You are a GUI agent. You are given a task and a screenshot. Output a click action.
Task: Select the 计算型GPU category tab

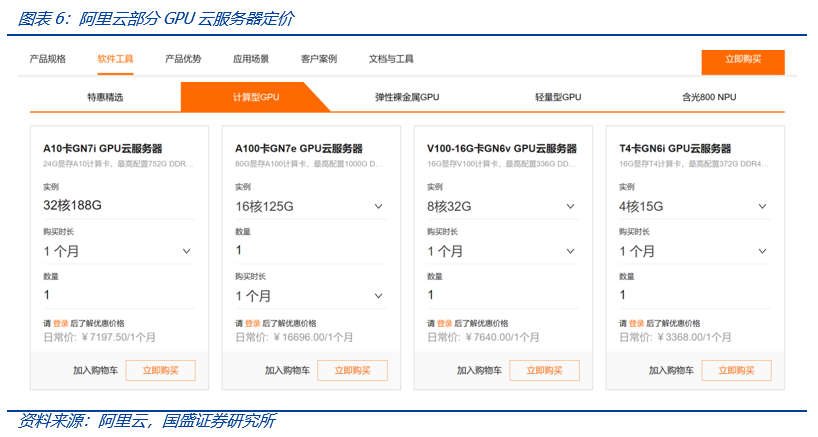pyautogui.click(x=256, y=97)
